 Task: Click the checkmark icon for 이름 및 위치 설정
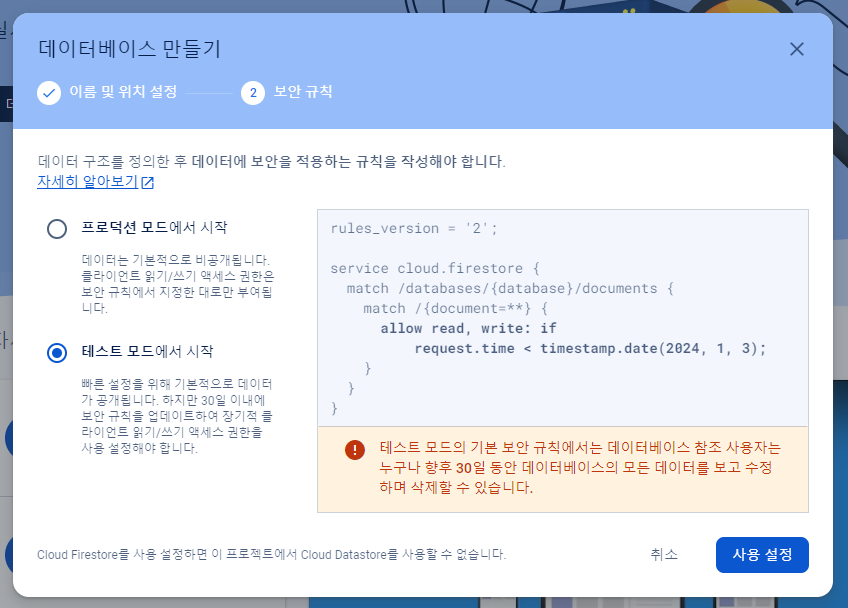[49, 93]
